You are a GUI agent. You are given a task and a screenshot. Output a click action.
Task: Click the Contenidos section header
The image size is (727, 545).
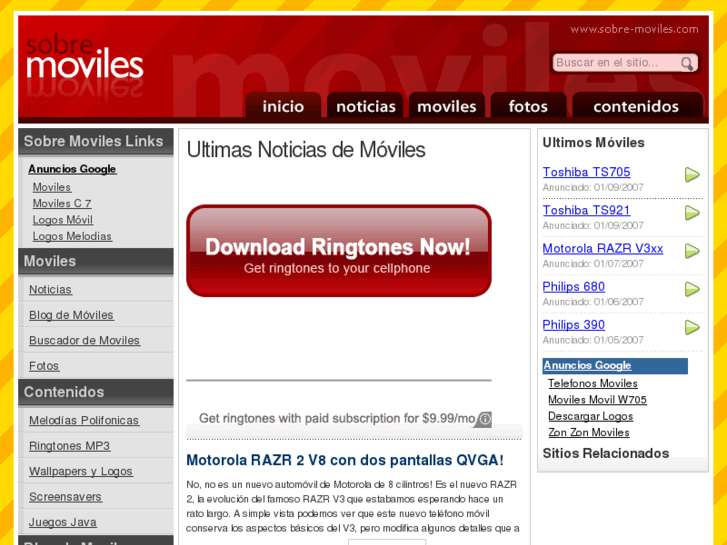(96, 392)
